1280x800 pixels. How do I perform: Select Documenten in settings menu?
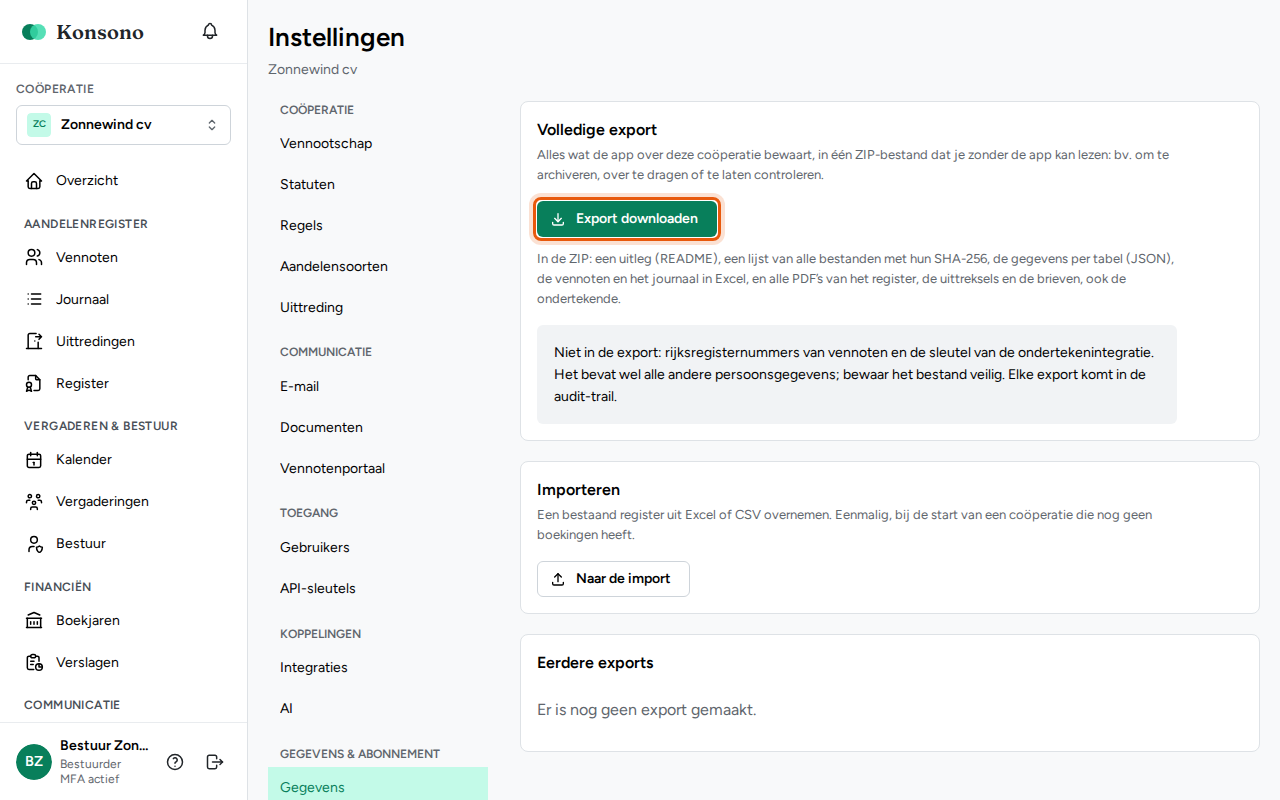coord(378,428)
